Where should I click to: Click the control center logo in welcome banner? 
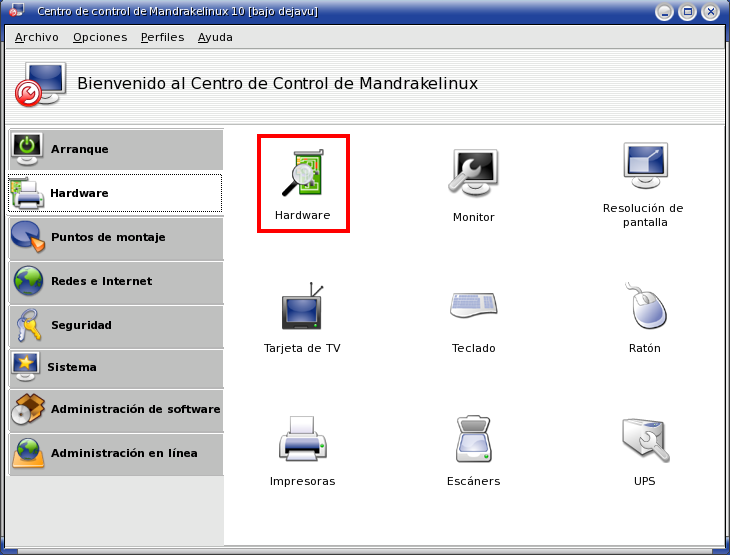coord(41,84)
